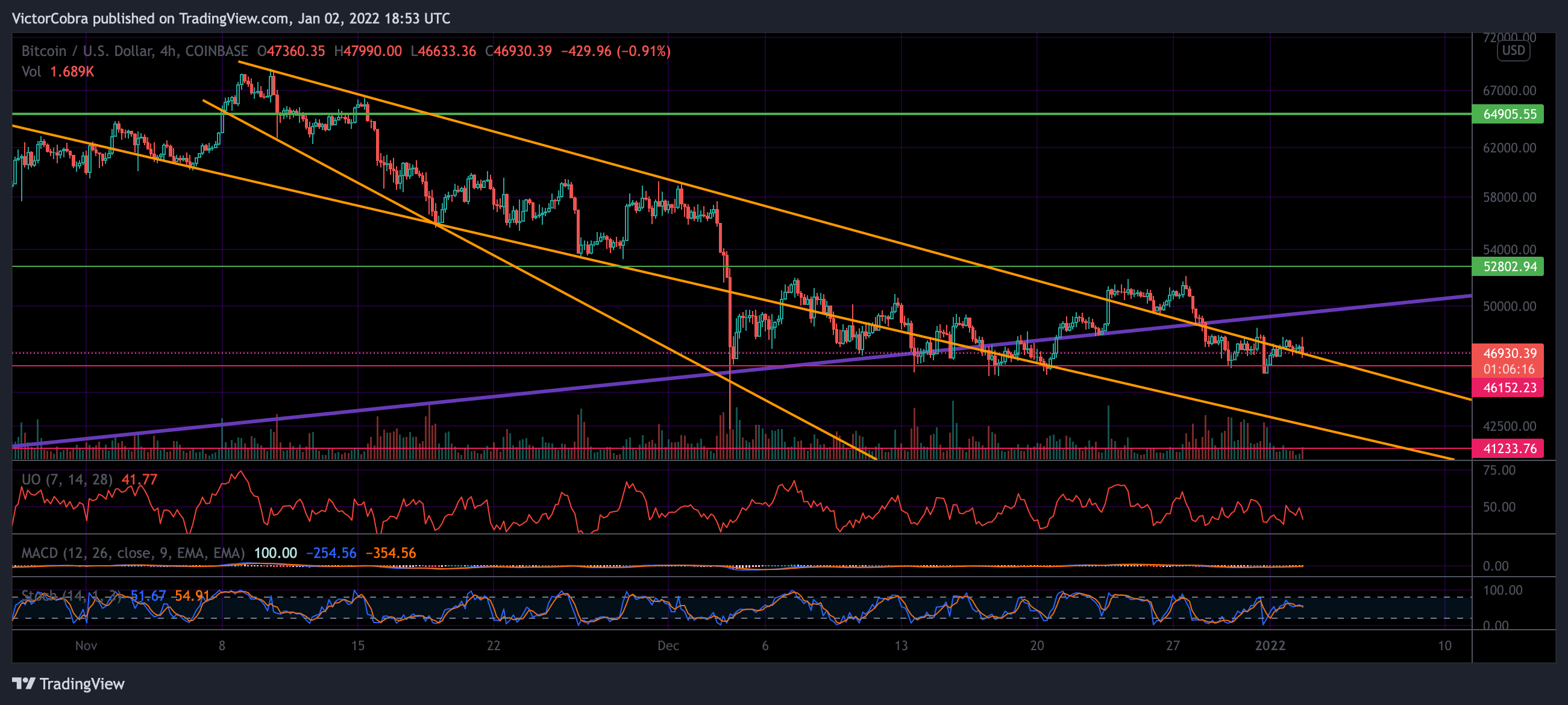1568x705 pixels.
Task: Click the 62000.00 price axis value
Action: [x=1510, y=148]
